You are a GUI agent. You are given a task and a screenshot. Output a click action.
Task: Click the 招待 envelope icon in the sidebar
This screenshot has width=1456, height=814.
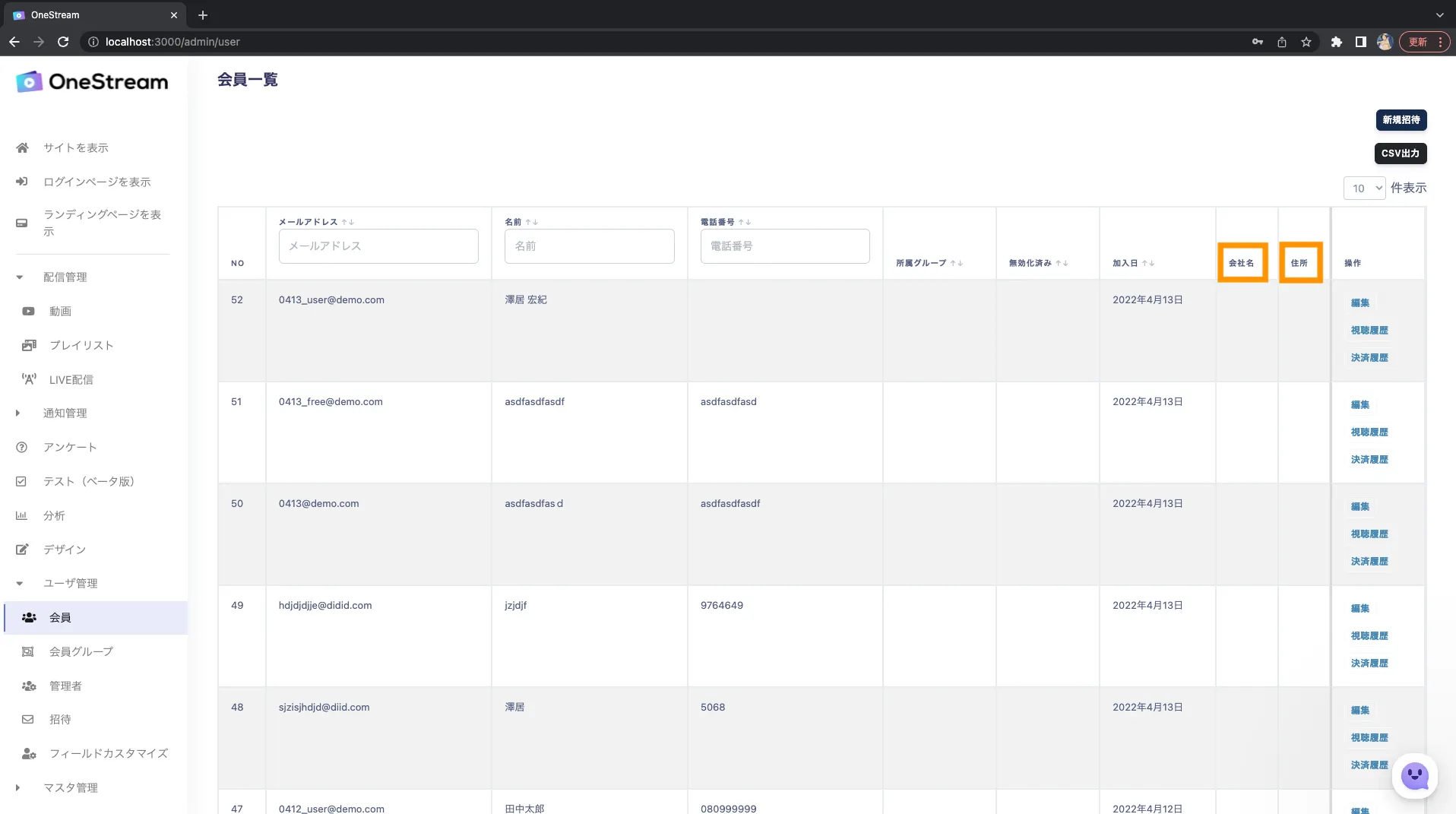[x=28, y=719]
